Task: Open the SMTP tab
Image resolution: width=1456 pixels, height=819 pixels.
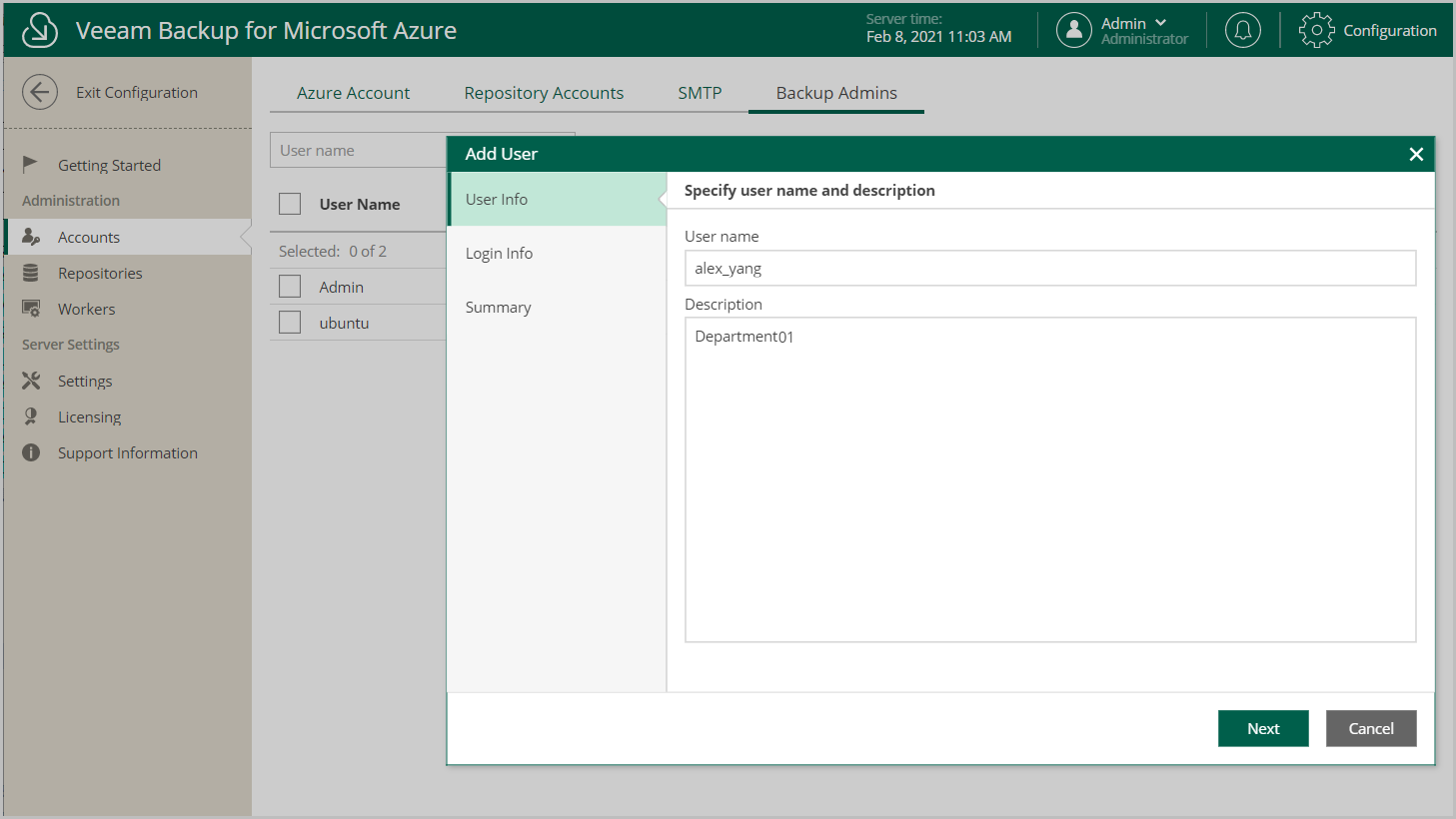Action: (x=700, y=93)
